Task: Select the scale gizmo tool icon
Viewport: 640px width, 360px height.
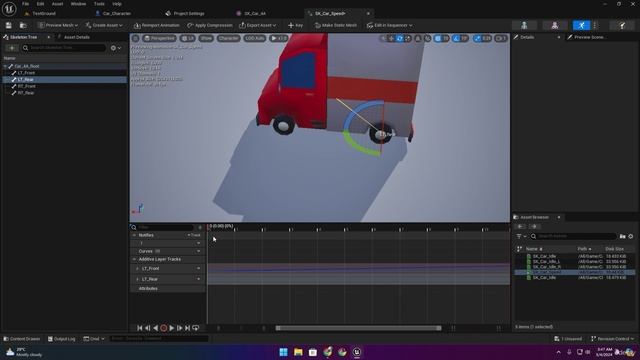Action: pos(408,38)
